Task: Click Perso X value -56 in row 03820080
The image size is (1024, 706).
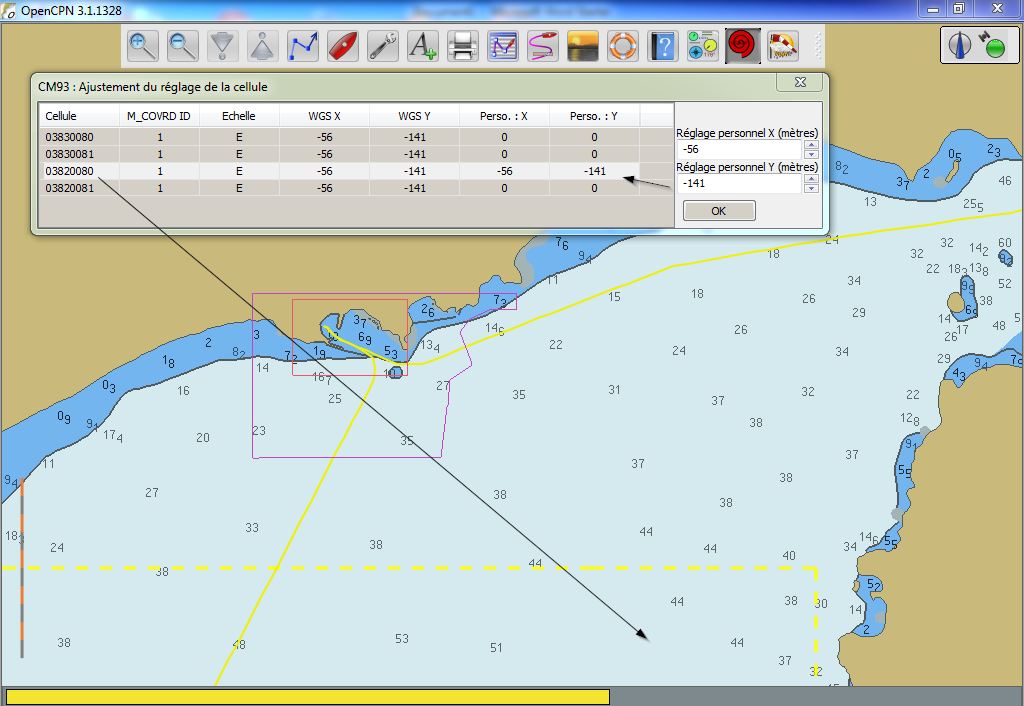Action: click(504, 171)
